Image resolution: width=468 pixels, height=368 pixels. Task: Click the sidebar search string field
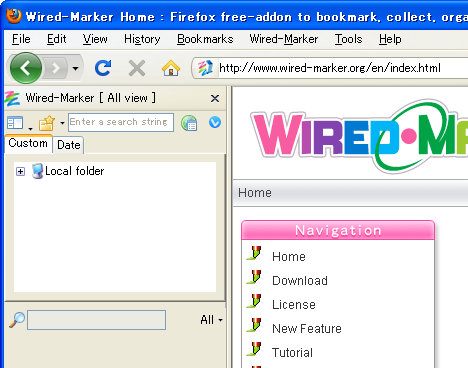point(121,122)
